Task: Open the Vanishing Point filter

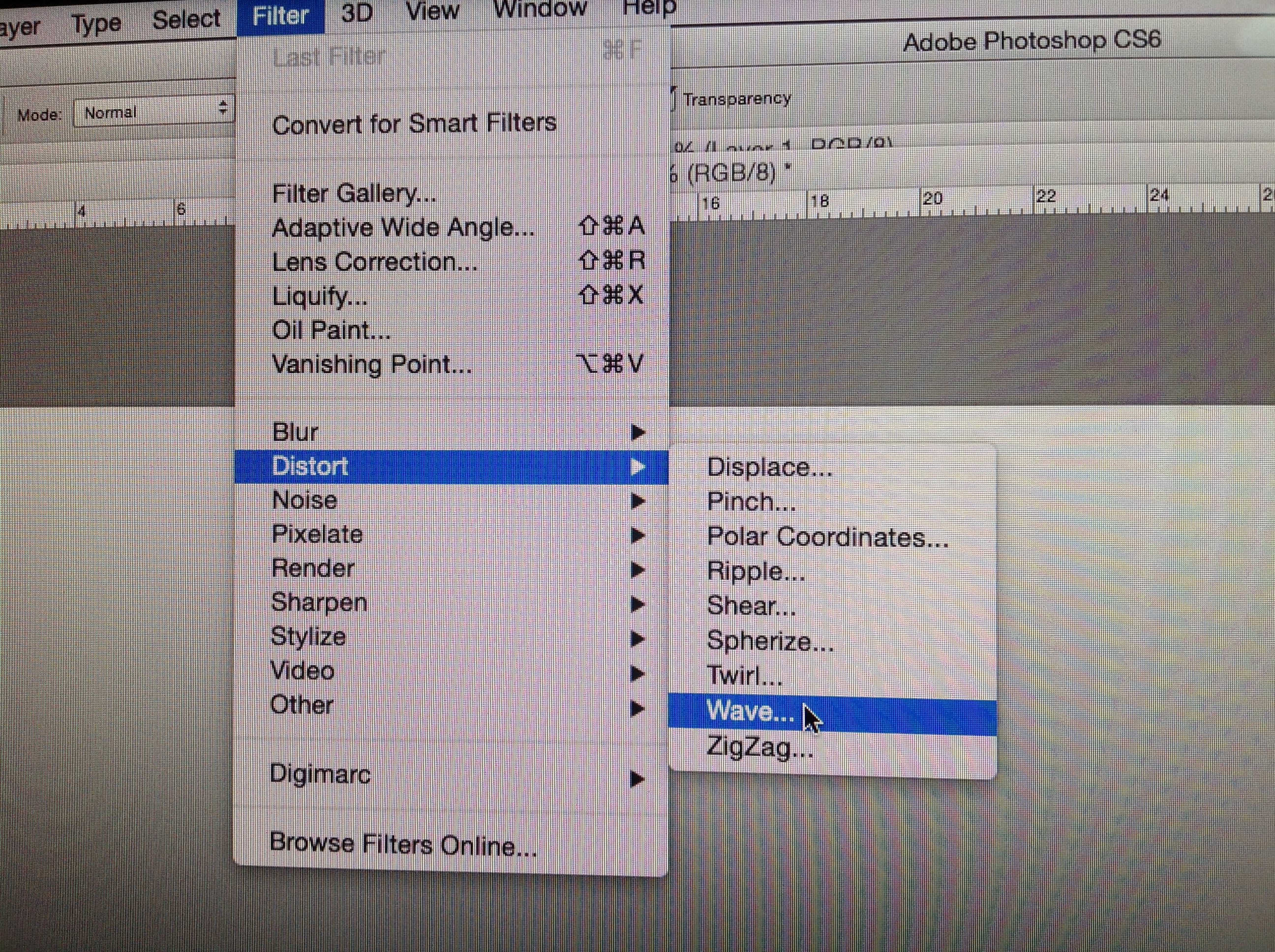Action: (372, 365)
